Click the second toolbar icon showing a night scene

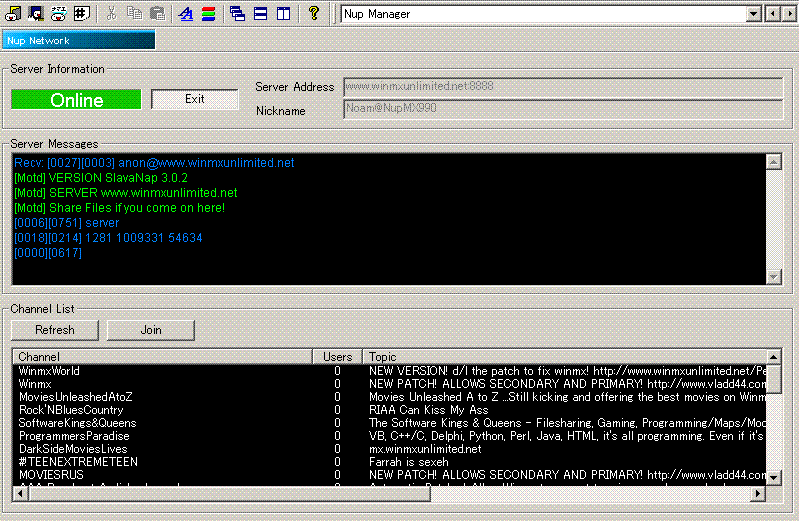pyautogui.click(x=36, y=13)
